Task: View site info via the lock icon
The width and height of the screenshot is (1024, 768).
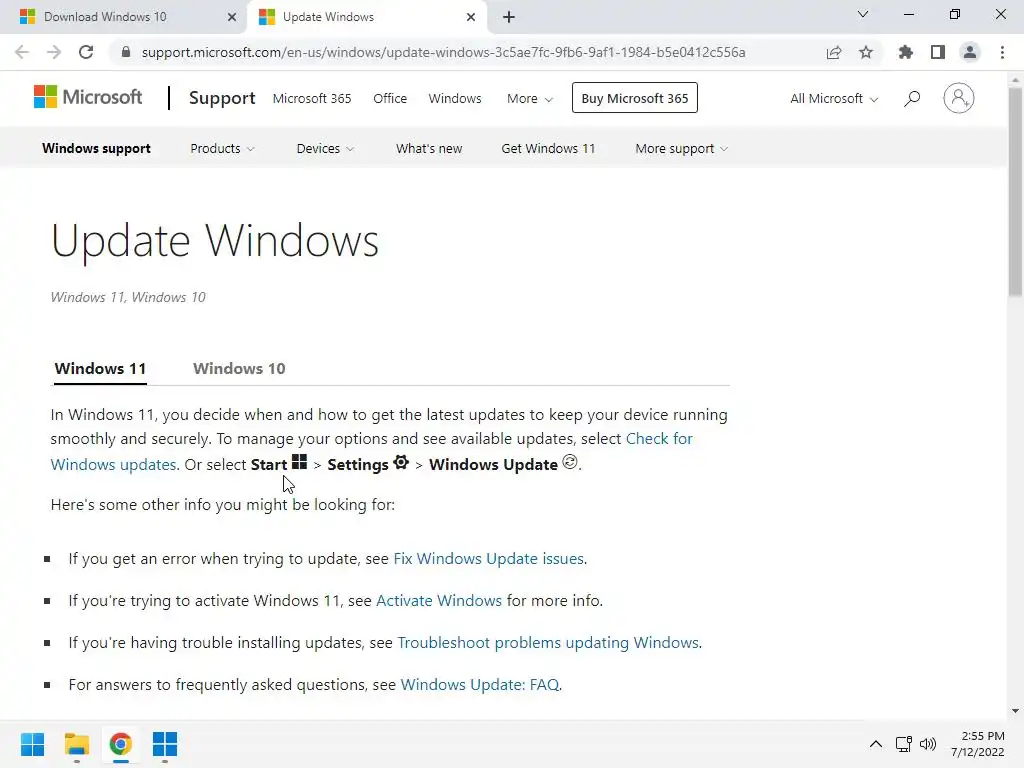Action: coord(126,52)
